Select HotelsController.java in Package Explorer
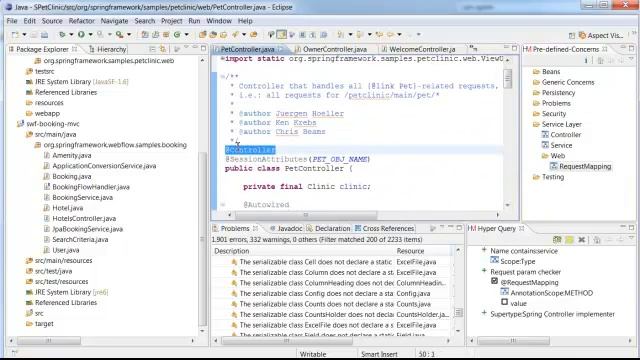Screen dimensions: 640x360 [84, 218]
